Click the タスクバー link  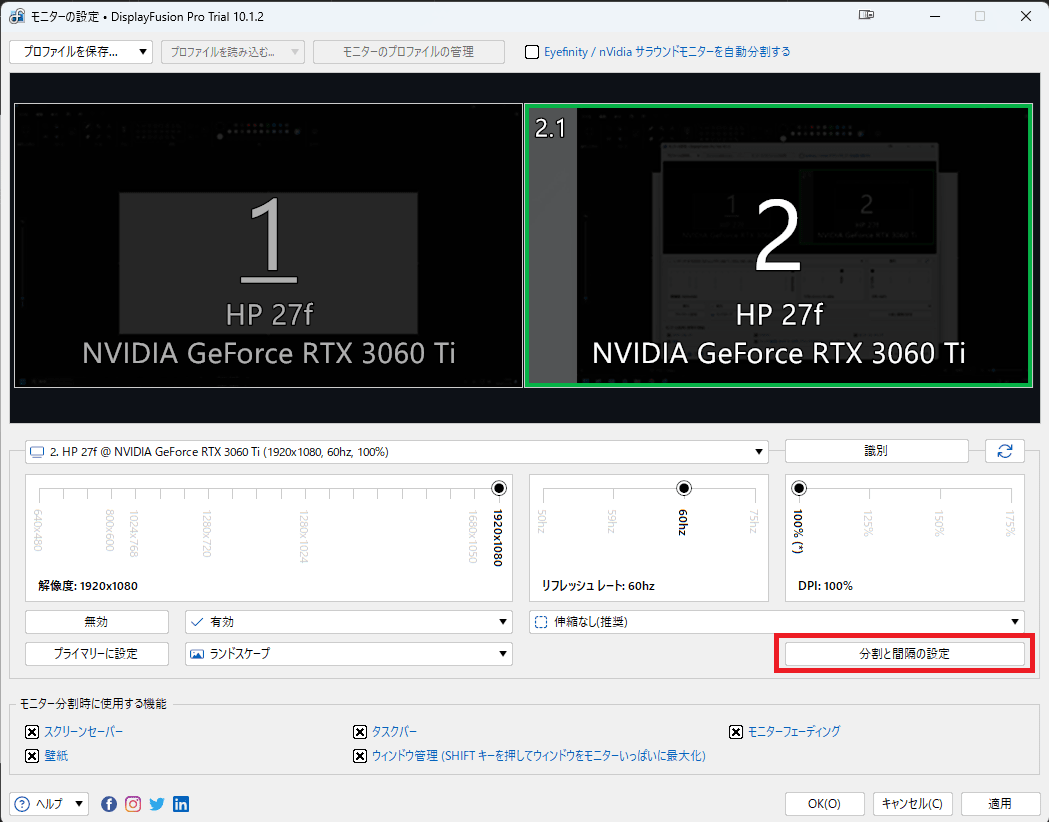pyautogui.click(x=395, y=732)
